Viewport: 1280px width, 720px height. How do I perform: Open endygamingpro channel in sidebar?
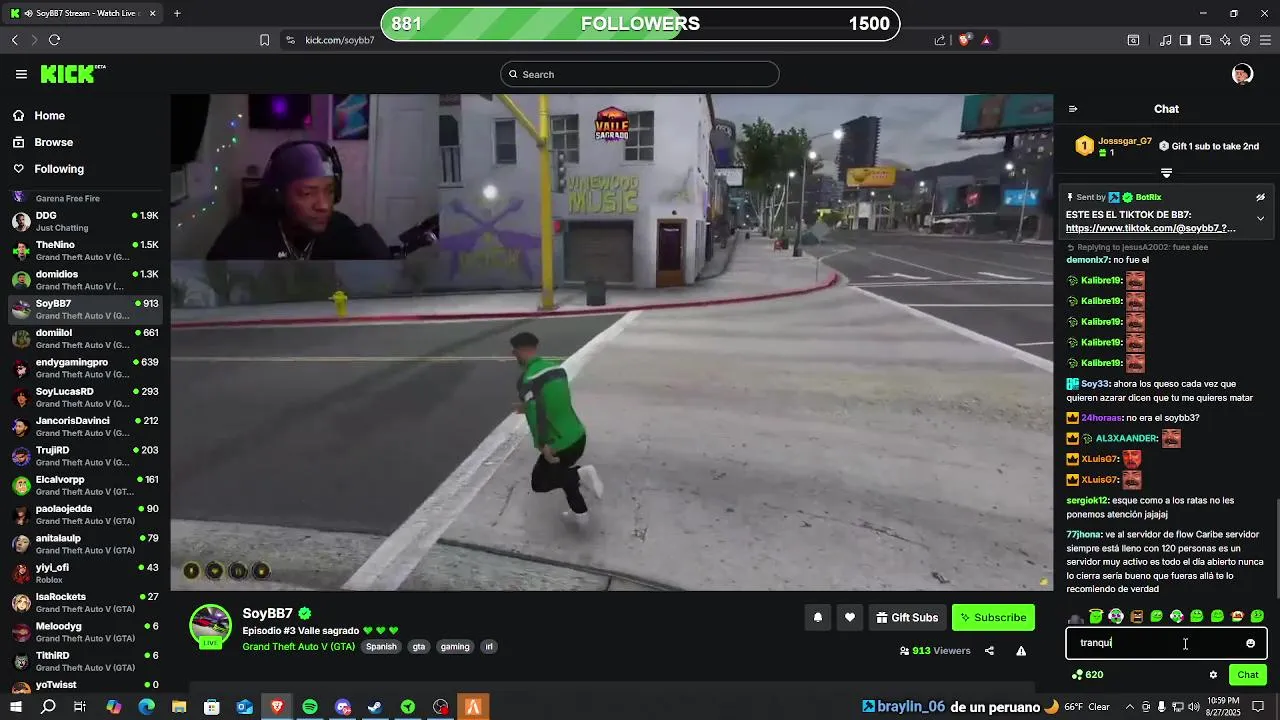85,368
